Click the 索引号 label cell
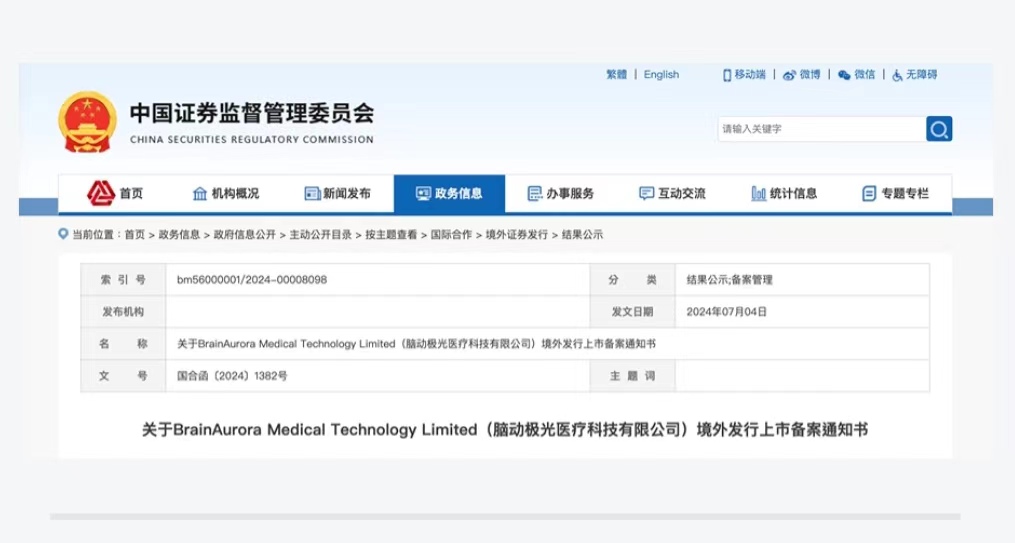The width and height of the screenshot is (1015, 543). (x=123, y=280)
